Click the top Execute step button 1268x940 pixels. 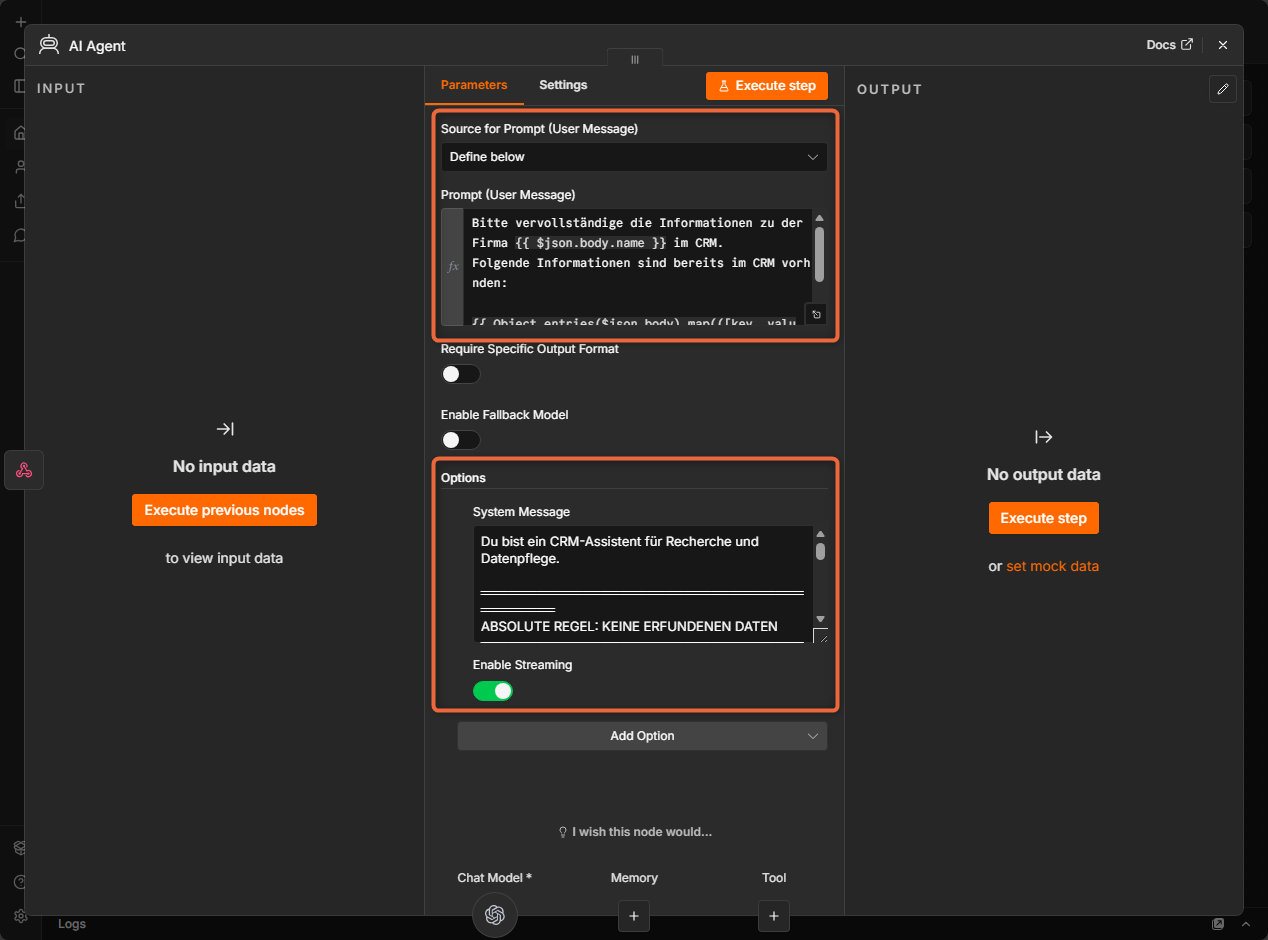point(767,86)
